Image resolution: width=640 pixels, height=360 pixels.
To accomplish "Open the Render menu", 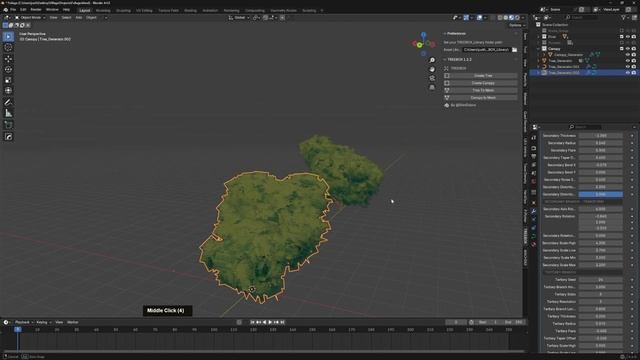I will click(x=36, y=9).
